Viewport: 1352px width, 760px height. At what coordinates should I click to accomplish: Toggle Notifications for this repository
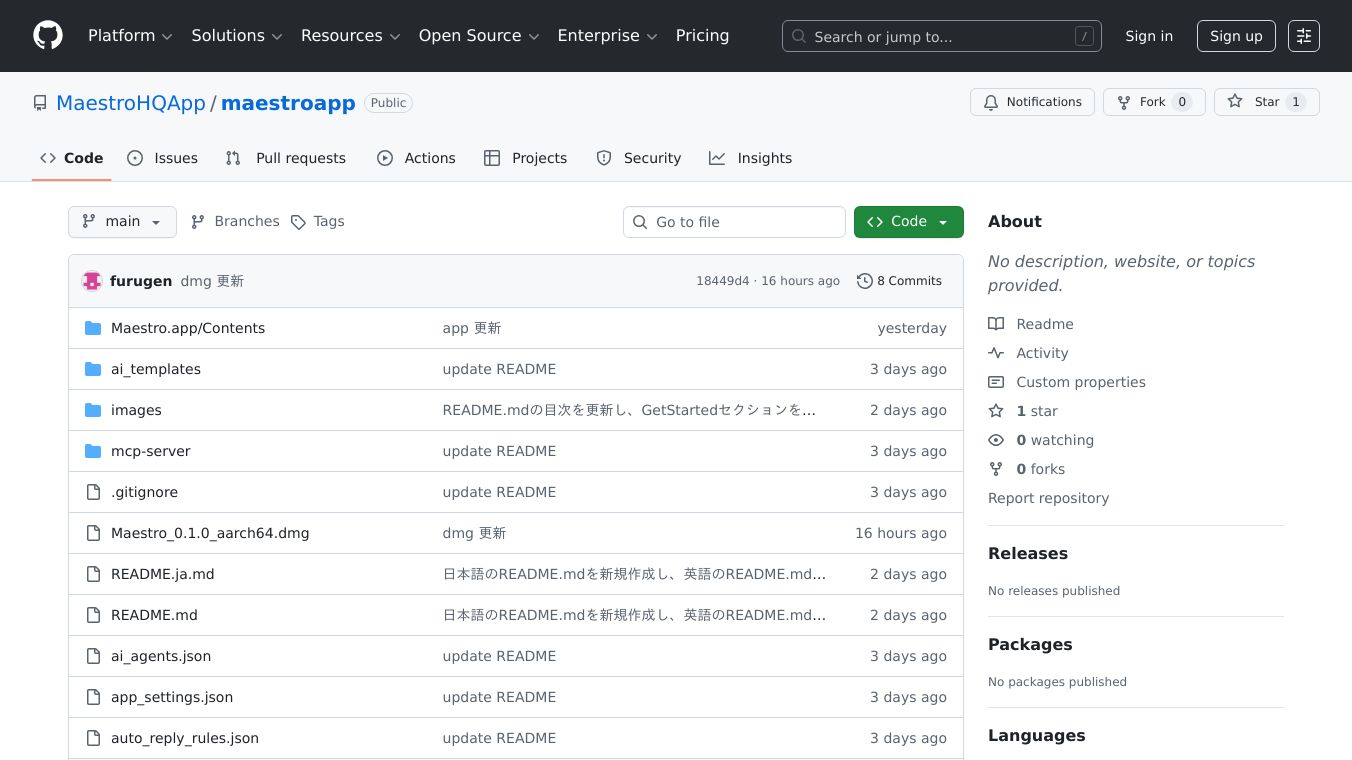tap(1032, 102)
